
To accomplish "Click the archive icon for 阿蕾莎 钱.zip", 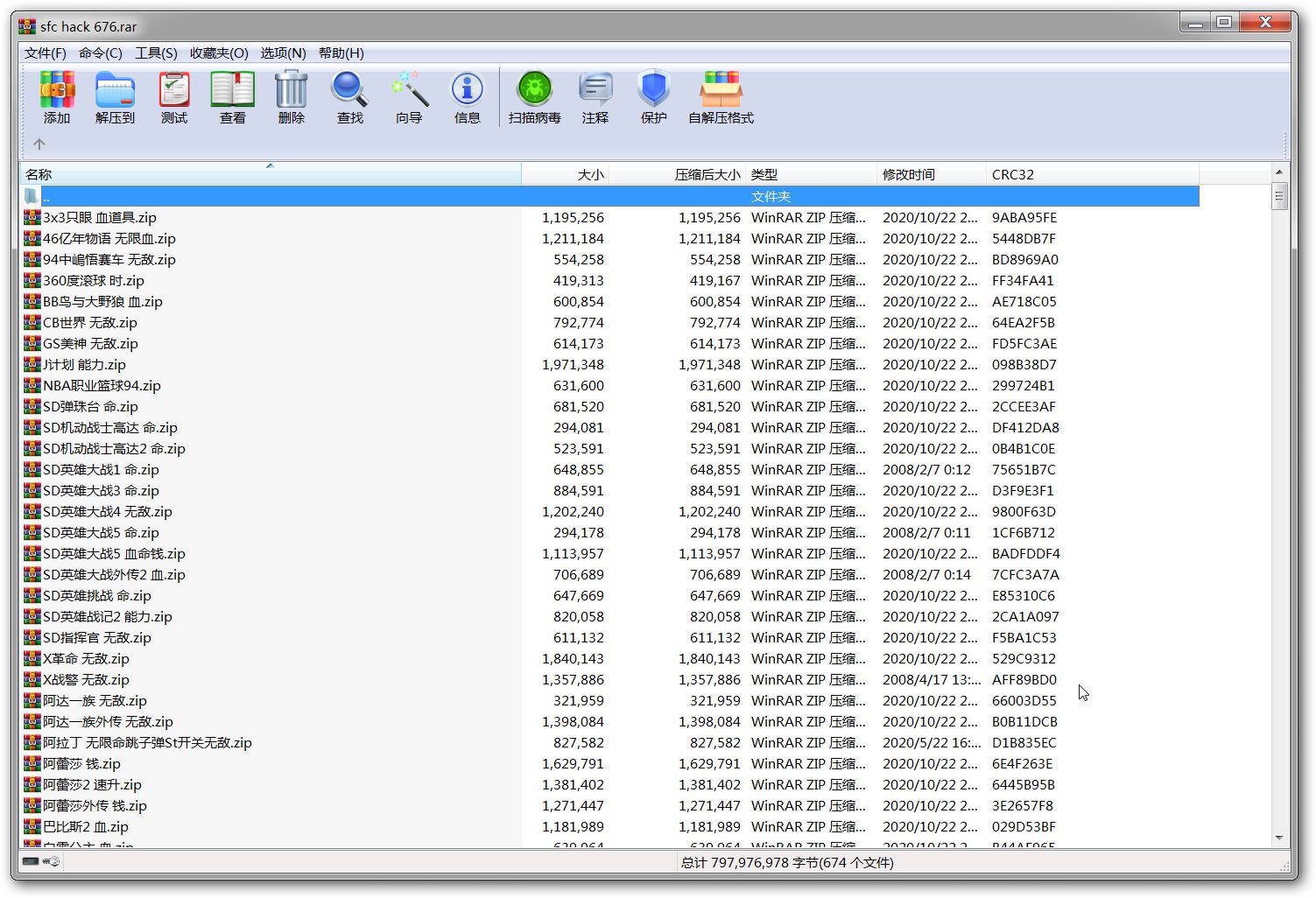I will click(32, 763).
